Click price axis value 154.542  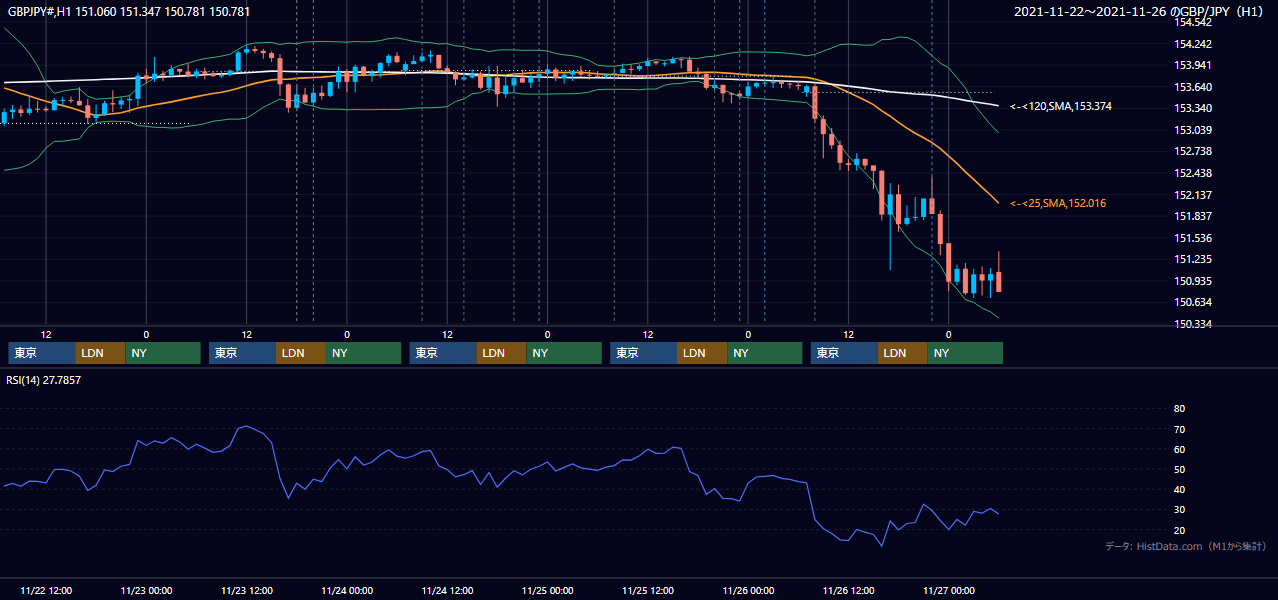1193,22
